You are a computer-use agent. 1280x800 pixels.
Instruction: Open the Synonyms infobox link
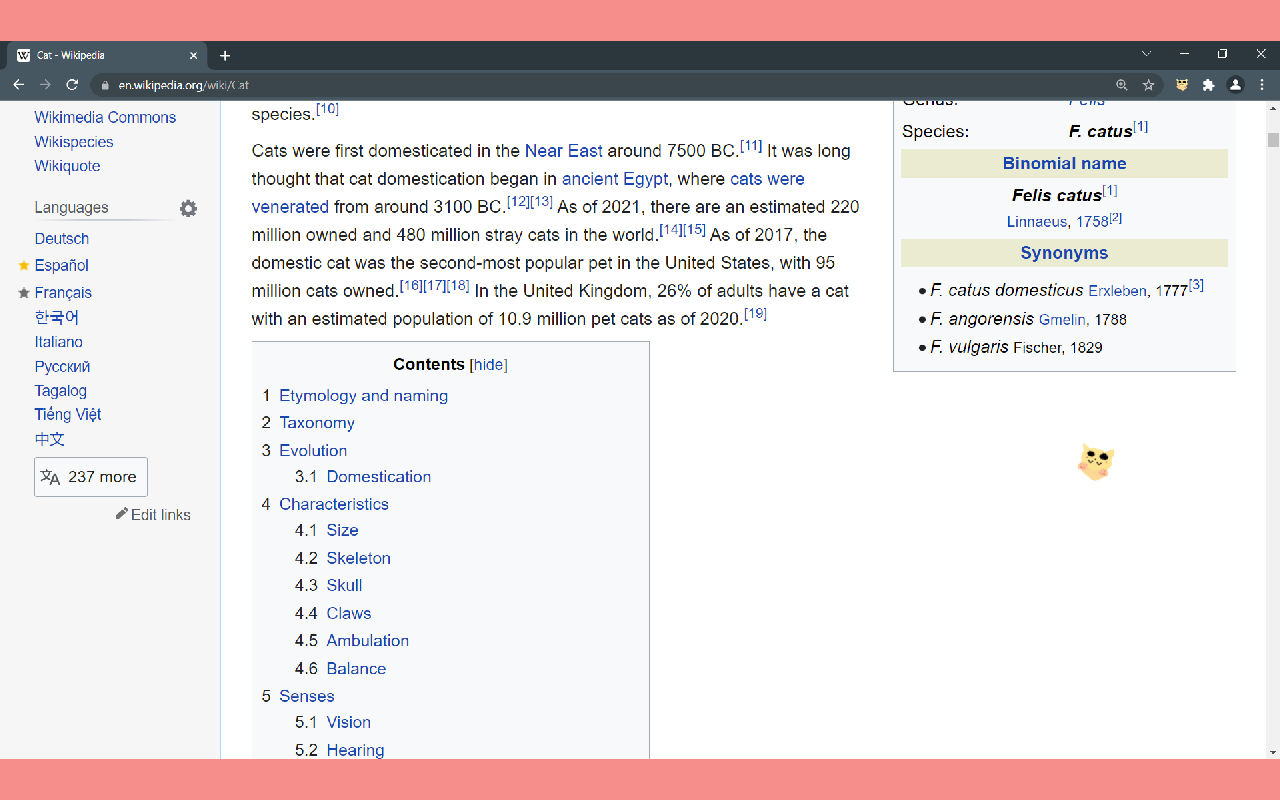point(1064,254)
